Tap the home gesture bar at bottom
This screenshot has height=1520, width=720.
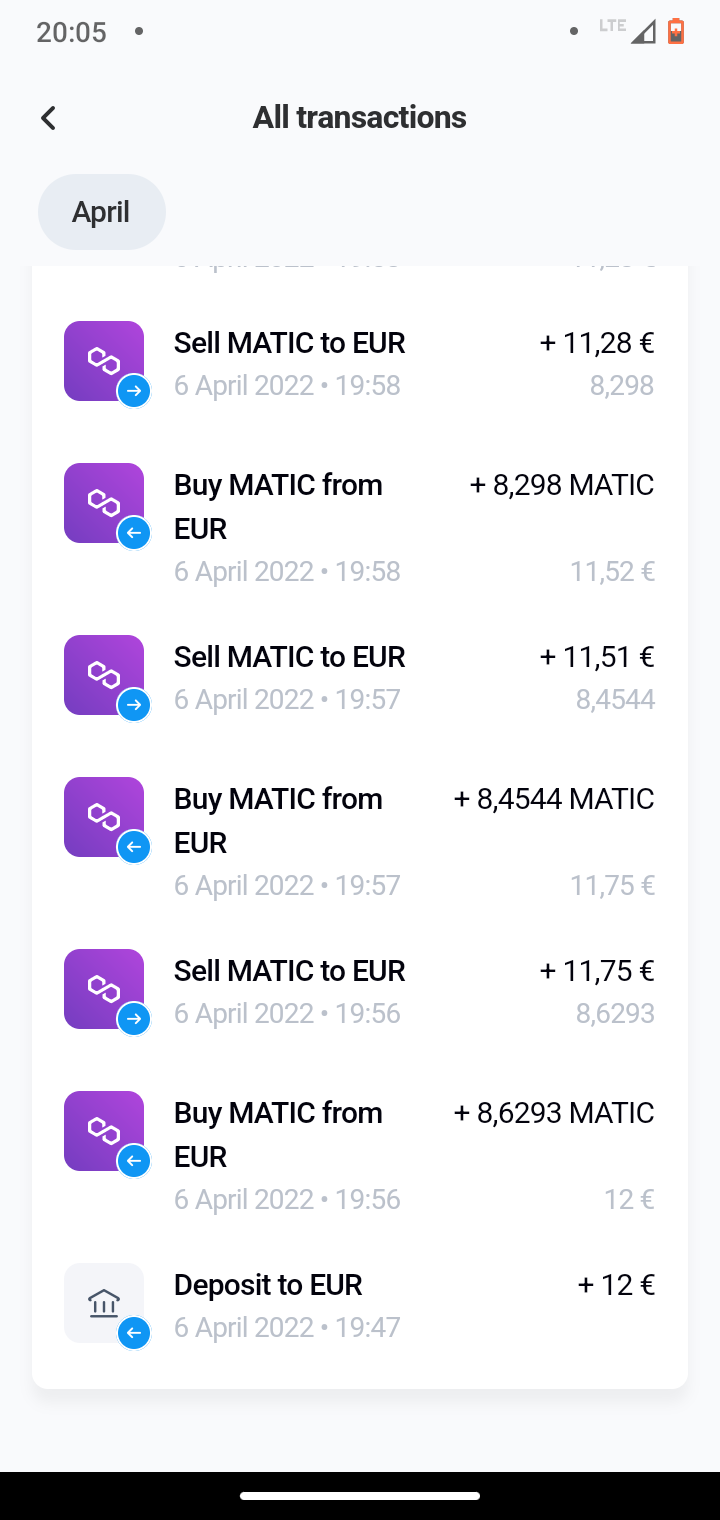(360, 1496)
